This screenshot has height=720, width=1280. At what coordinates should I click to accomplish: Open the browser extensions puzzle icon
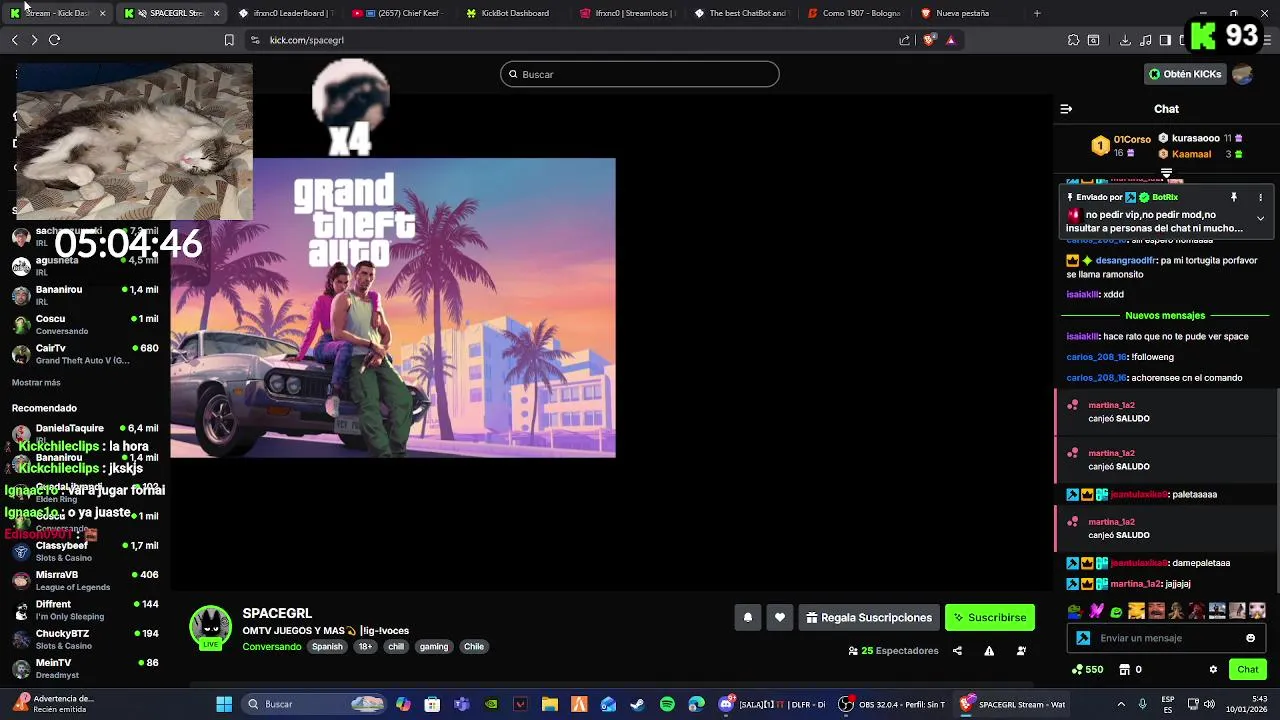click(x=1073, y=40)
